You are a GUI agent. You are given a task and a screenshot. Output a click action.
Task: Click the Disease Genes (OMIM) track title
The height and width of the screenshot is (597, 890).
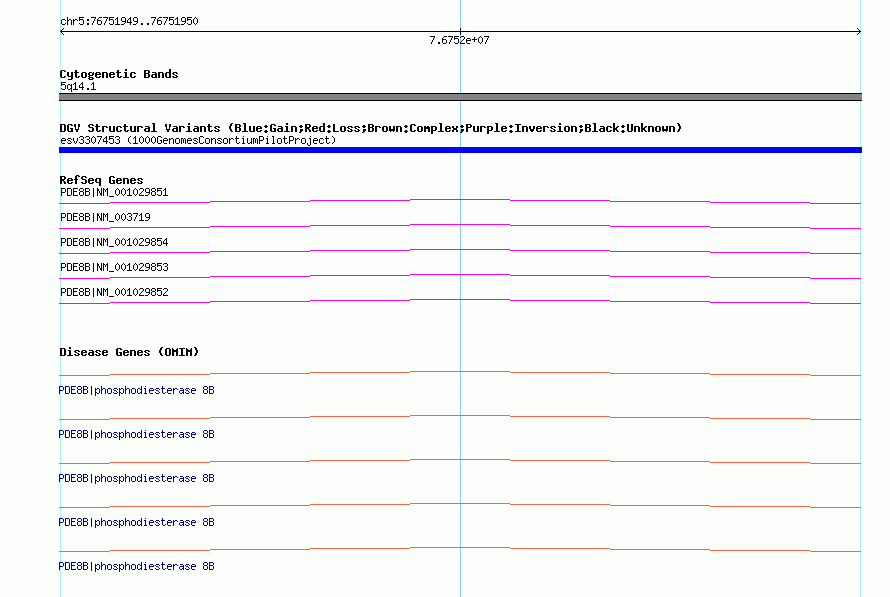point(129,352)
